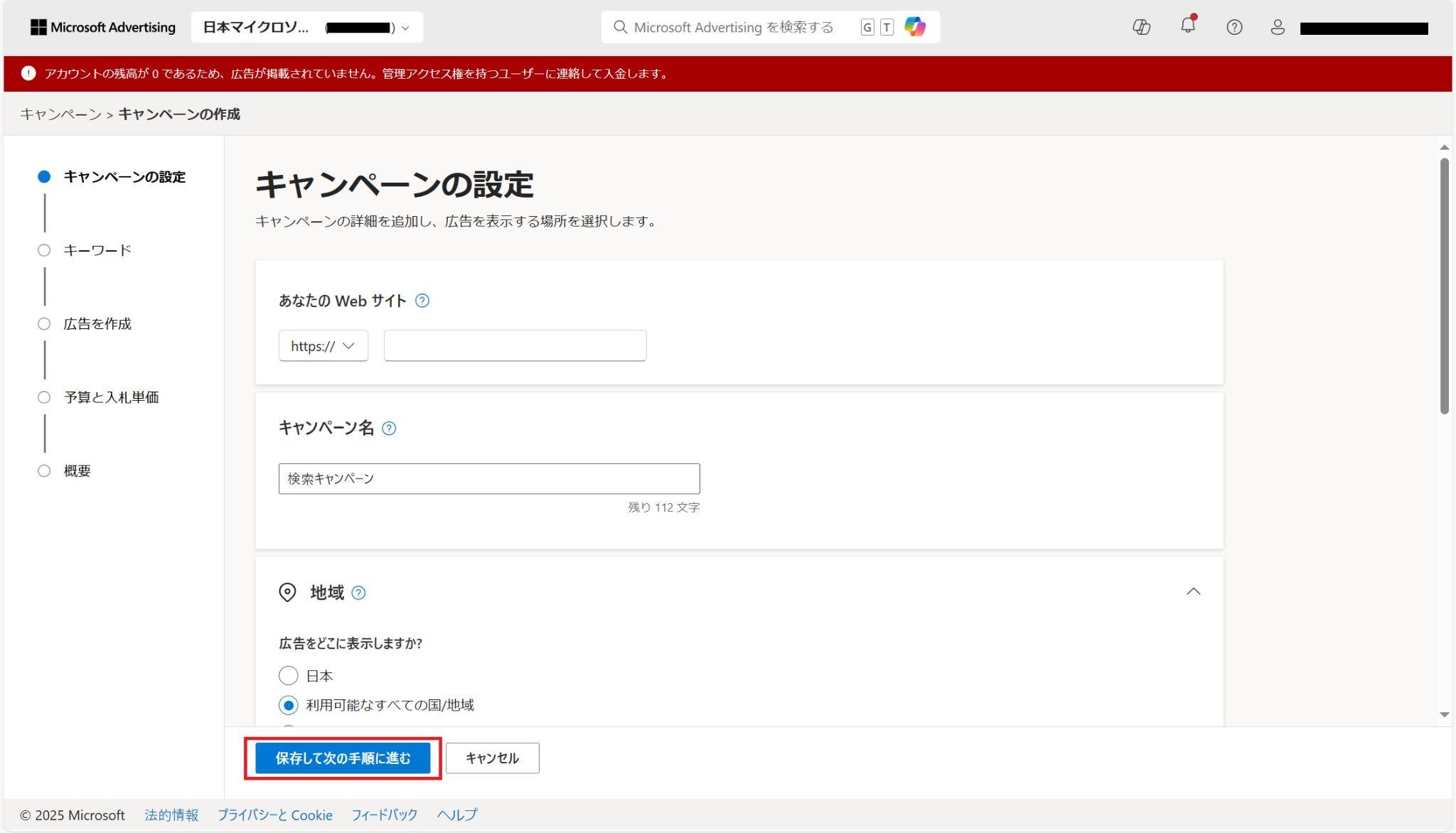This screenshot has height=833, width=1456.
Task: Click help icon next to キャンペーン名
Action: pyautogui.click(x=389, y=429)
